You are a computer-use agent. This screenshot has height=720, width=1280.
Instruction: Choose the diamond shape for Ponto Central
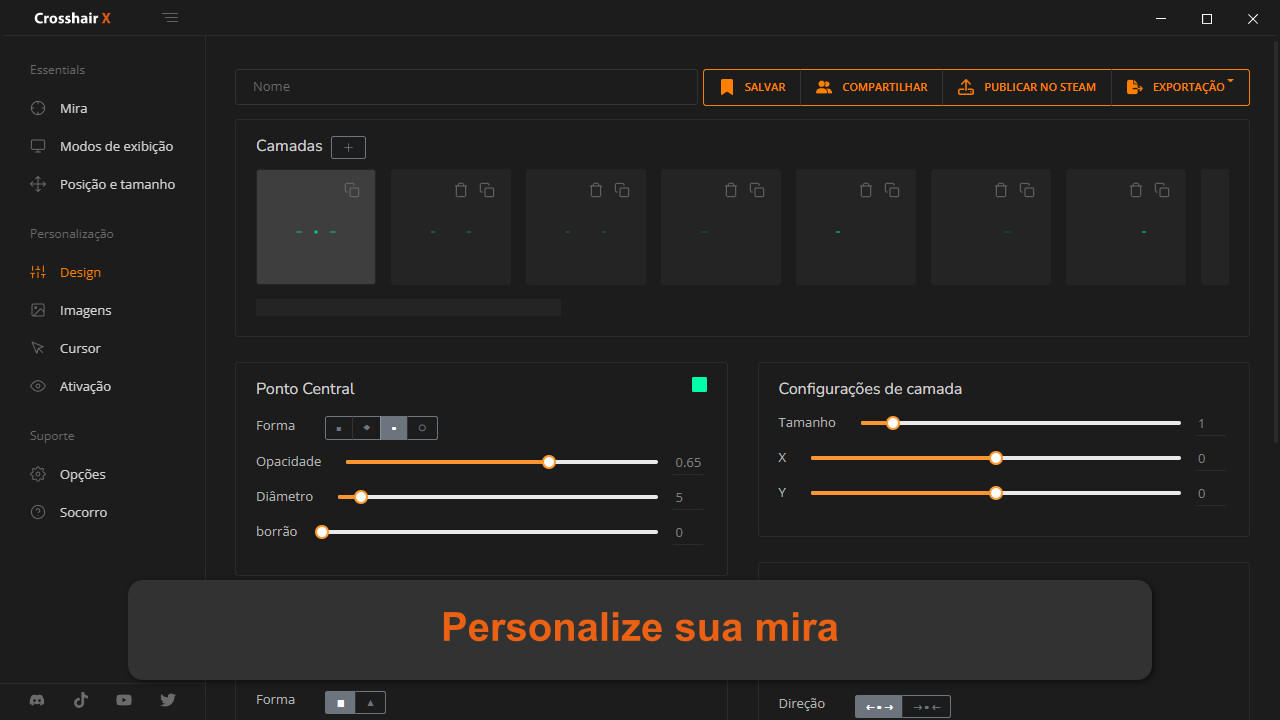click(x=366, y=428)
